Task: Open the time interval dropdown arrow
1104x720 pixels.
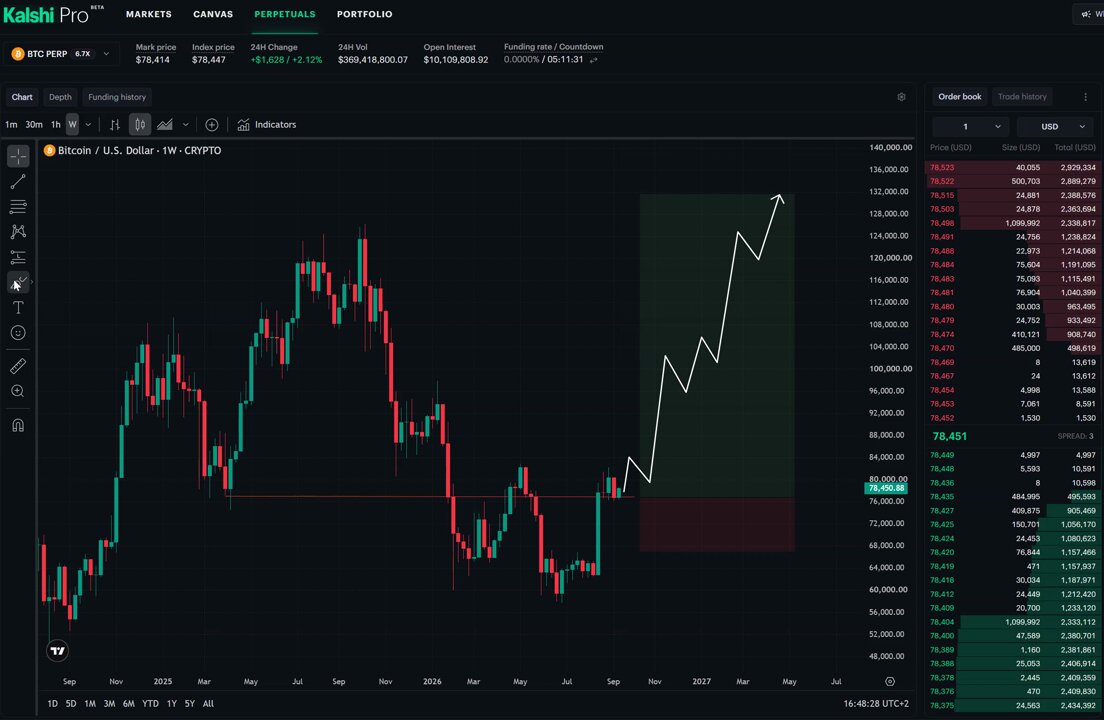Action: point(88,125)
